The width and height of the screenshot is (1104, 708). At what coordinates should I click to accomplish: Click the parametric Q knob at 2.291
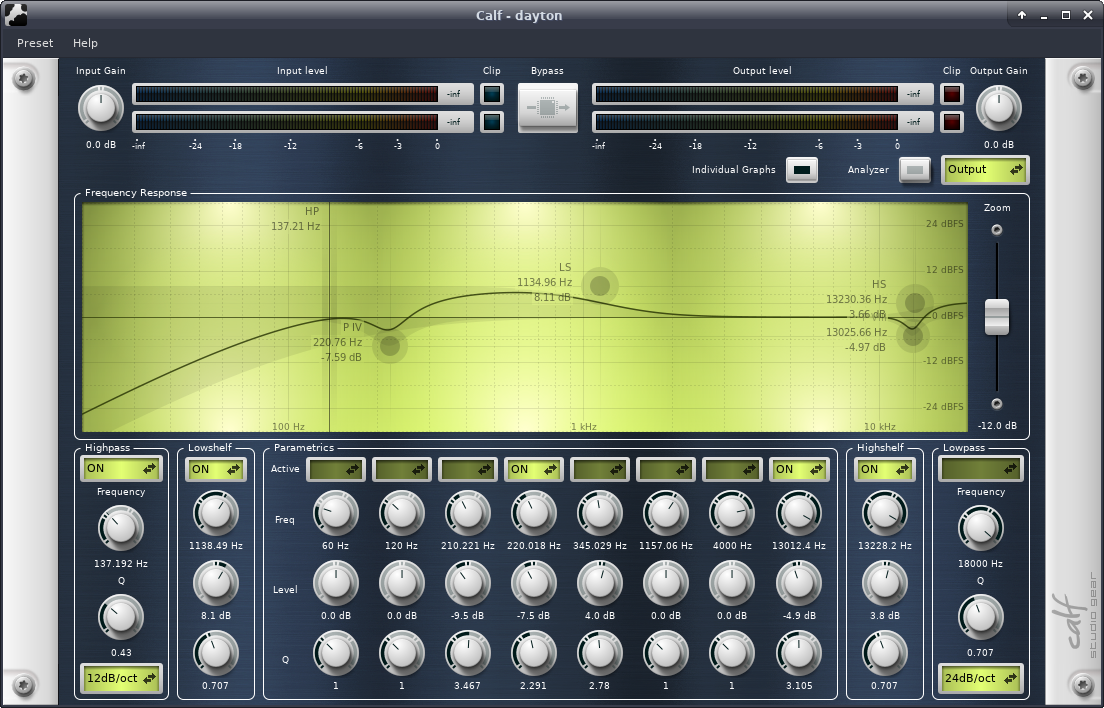534,653
